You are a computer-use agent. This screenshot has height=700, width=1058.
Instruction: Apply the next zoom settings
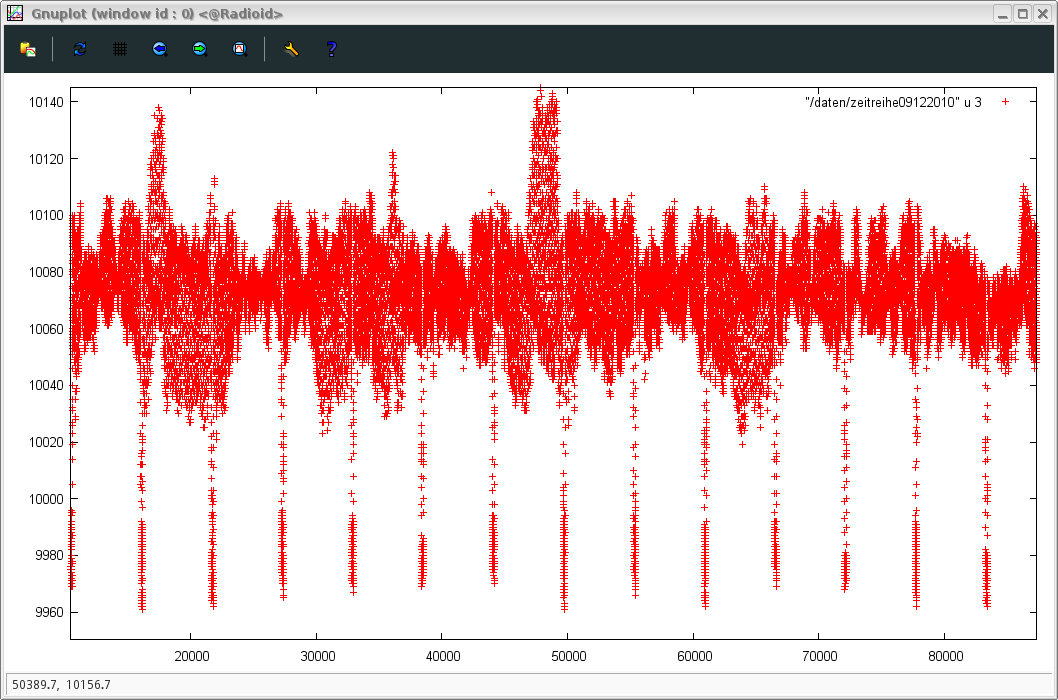click(199, 49)
